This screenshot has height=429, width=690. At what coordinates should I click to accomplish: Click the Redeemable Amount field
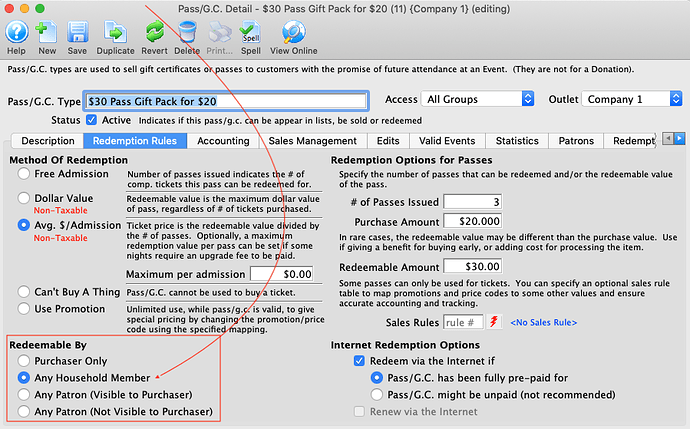472,266
